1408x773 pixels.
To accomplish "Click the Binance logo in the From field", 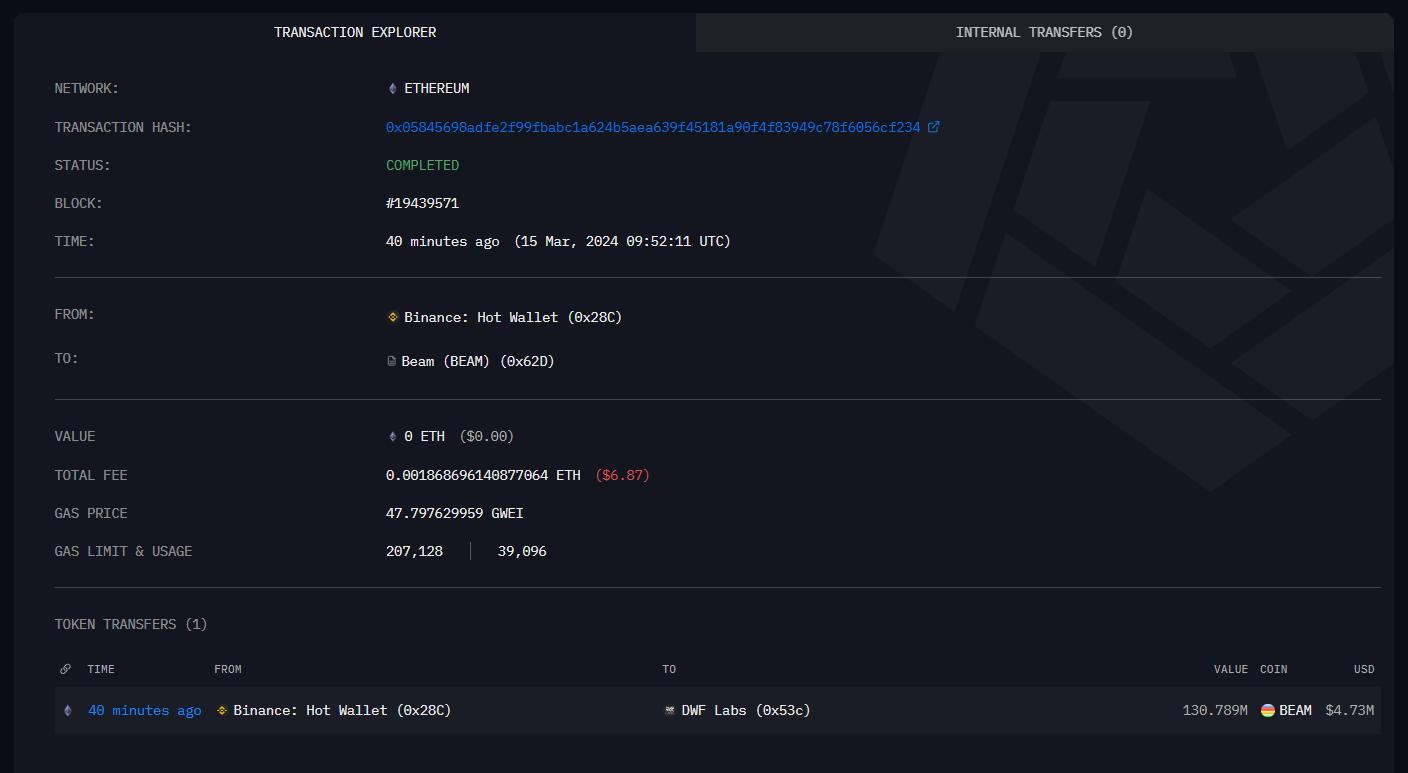I will (x=393, y=318).
